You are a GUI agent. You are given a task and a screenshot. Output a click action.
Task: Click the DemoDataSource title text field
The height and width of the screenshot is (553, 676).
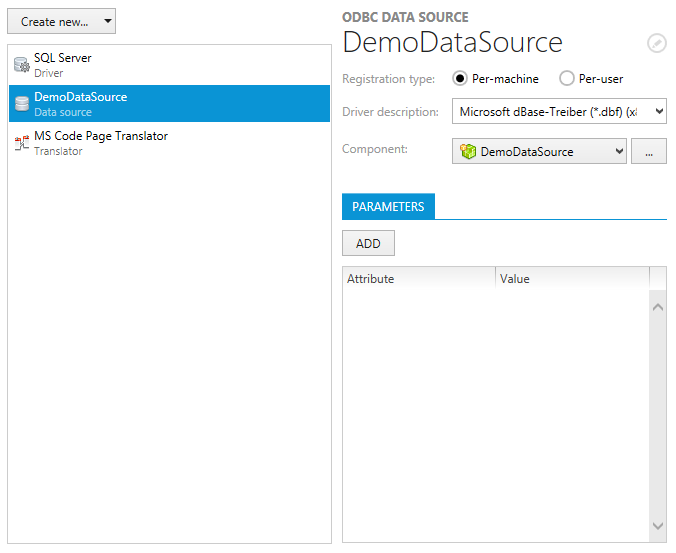point(453,42)
